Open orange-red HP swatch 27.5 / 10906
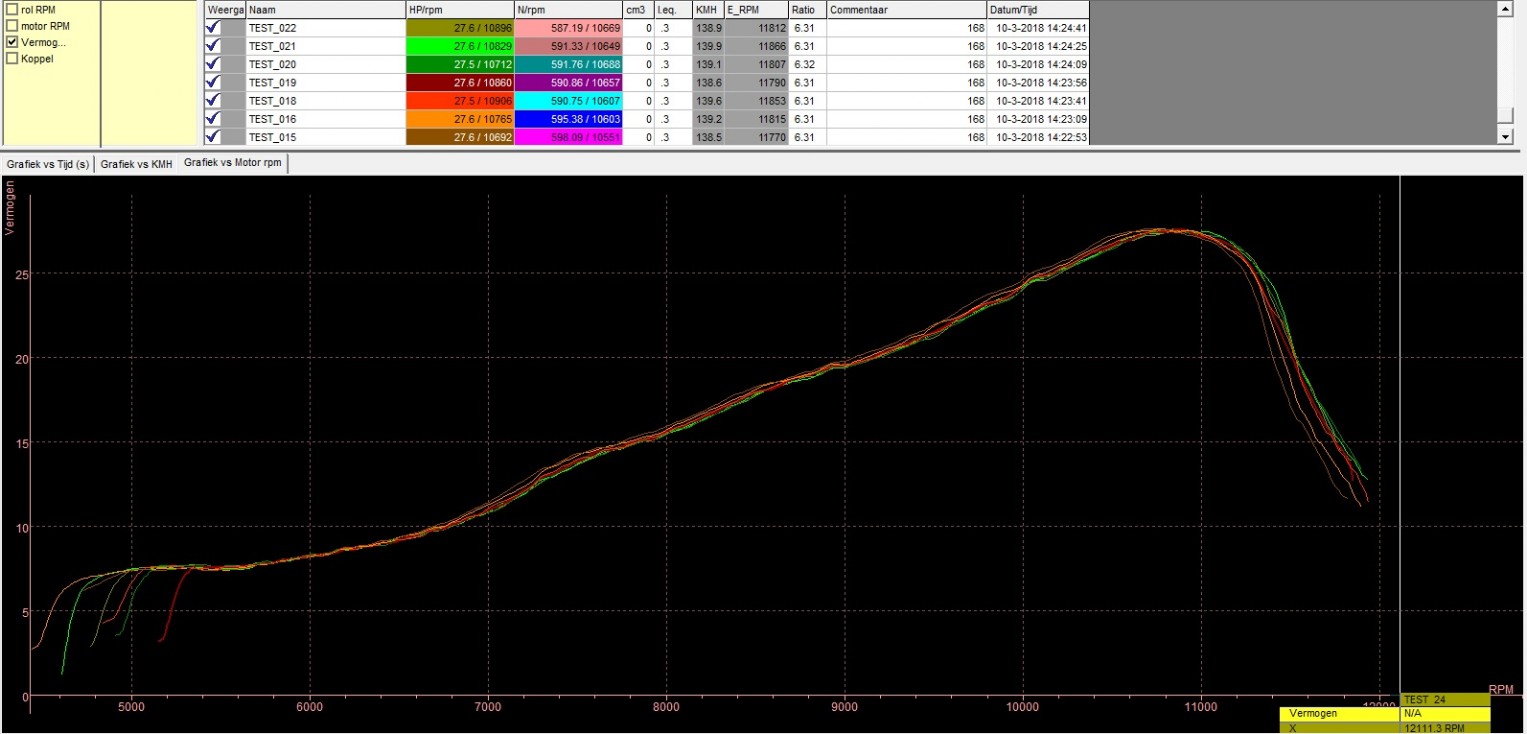Viewport: 1527px width, 734px height. [460, 100]
